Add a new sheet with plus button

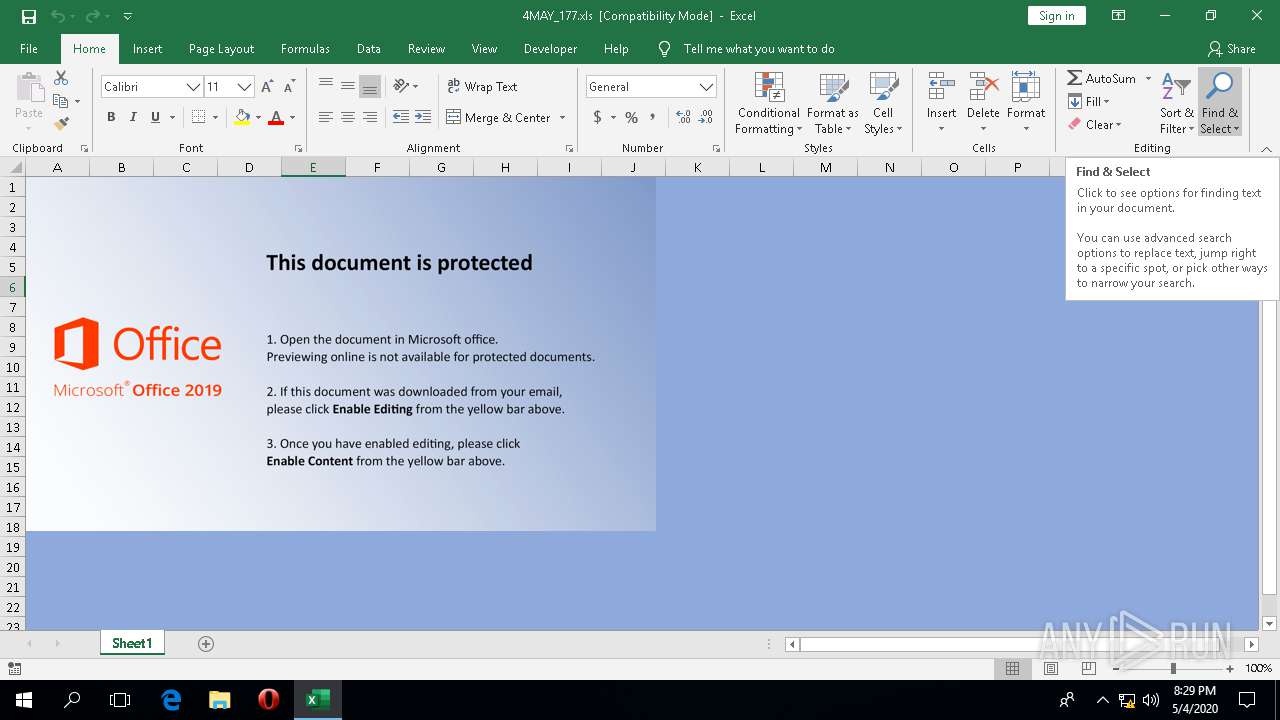coord(206,644)
